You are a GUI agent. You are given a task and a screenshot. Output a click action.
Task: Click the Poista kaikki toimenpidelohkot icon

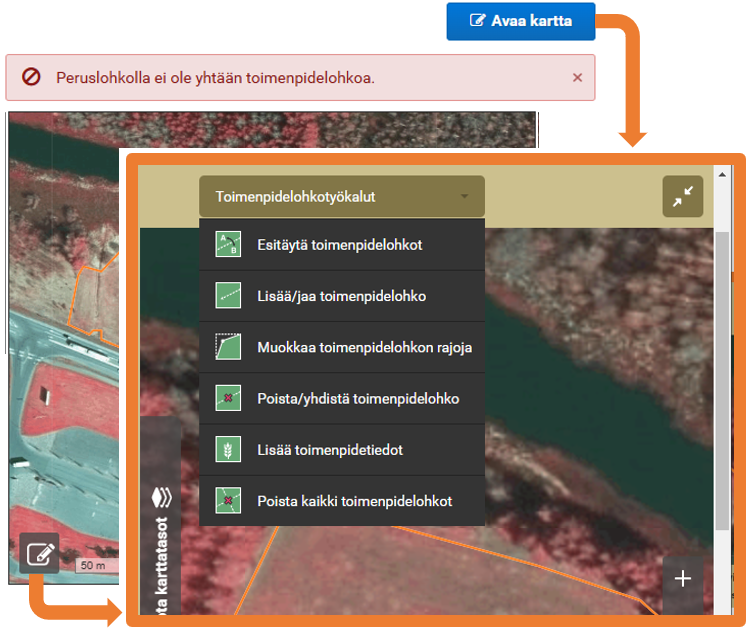pos(229,500)
